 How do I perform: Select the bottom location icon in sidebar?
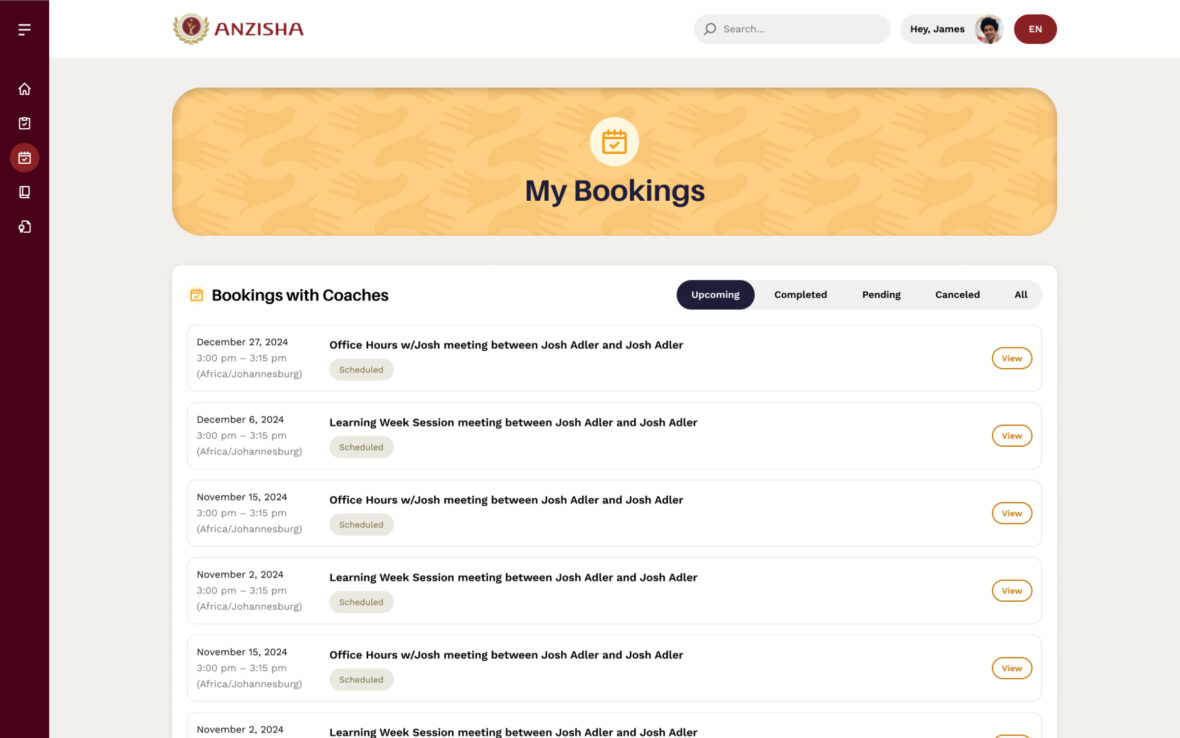[x=24, y=226]
